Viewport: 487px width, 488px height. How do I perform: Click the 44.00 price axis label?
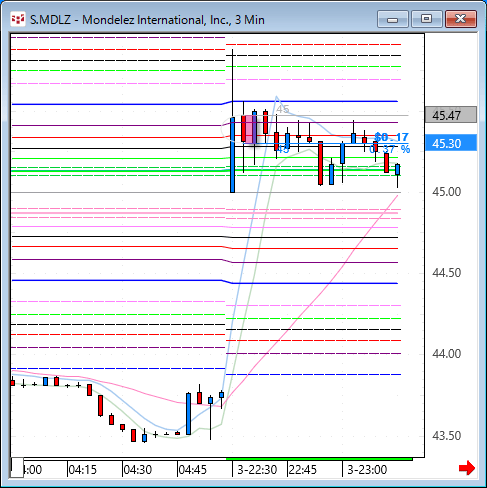tap(447, 354)
